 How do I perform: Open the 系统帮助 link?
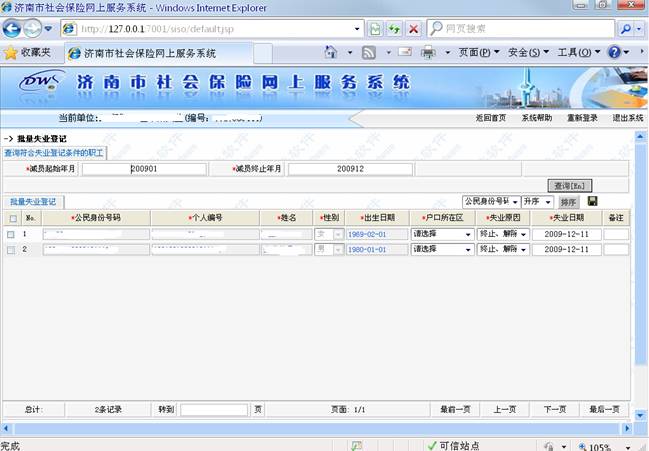pos(536,118)
